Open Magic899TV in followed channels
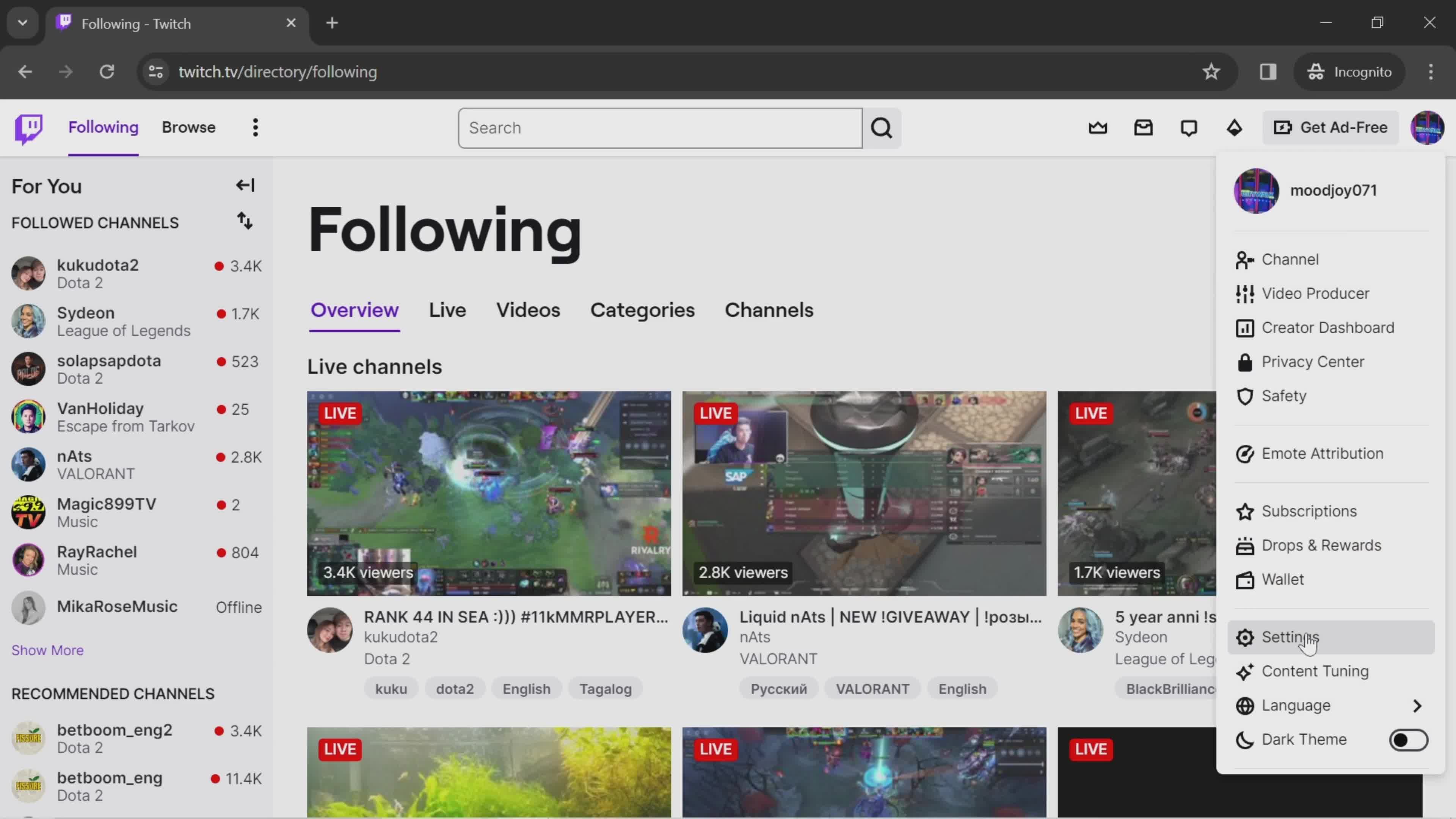Screen dimensions: 1456x819 click(136, 513)
